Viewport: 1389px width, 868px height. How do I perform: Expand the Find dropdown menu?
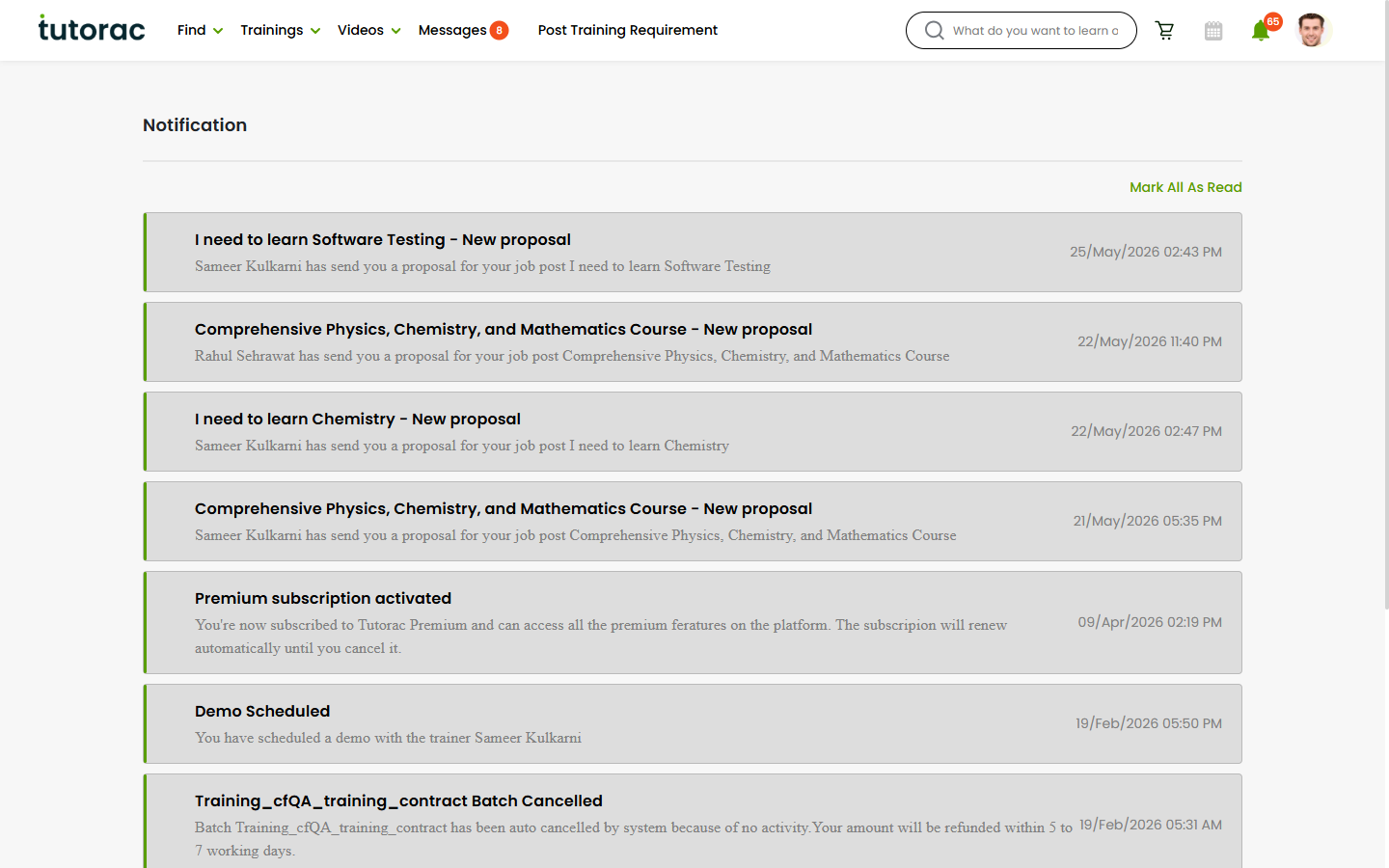(x=200, y=30)
